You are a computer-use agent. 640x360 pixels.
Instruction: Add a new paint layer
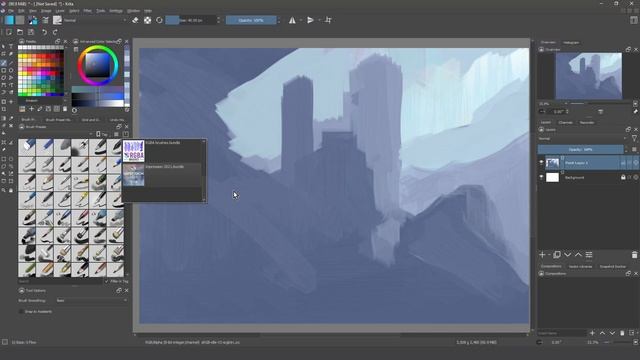542,255
